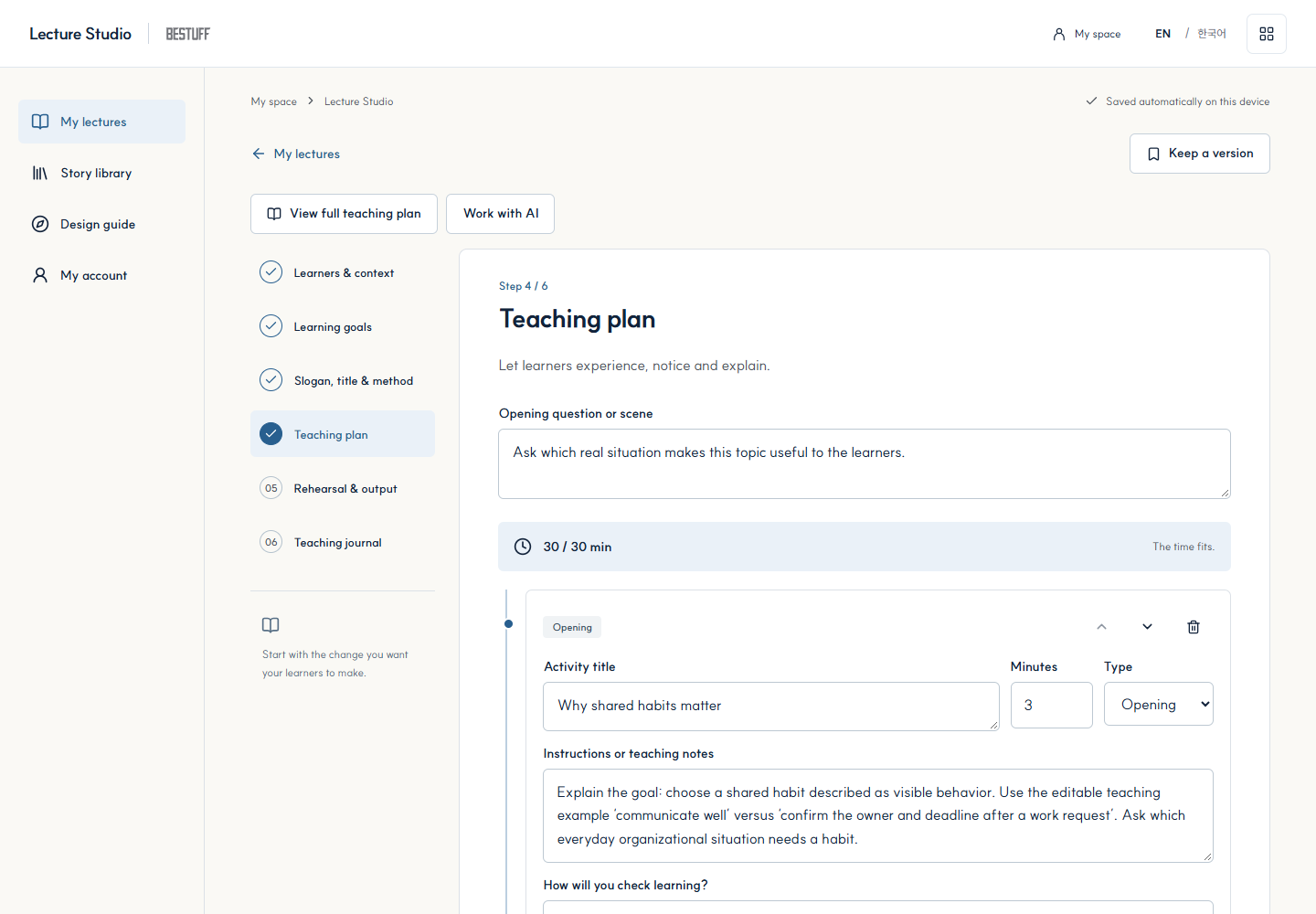Move Opening activity down with chevron

(x=1147, y=627)
